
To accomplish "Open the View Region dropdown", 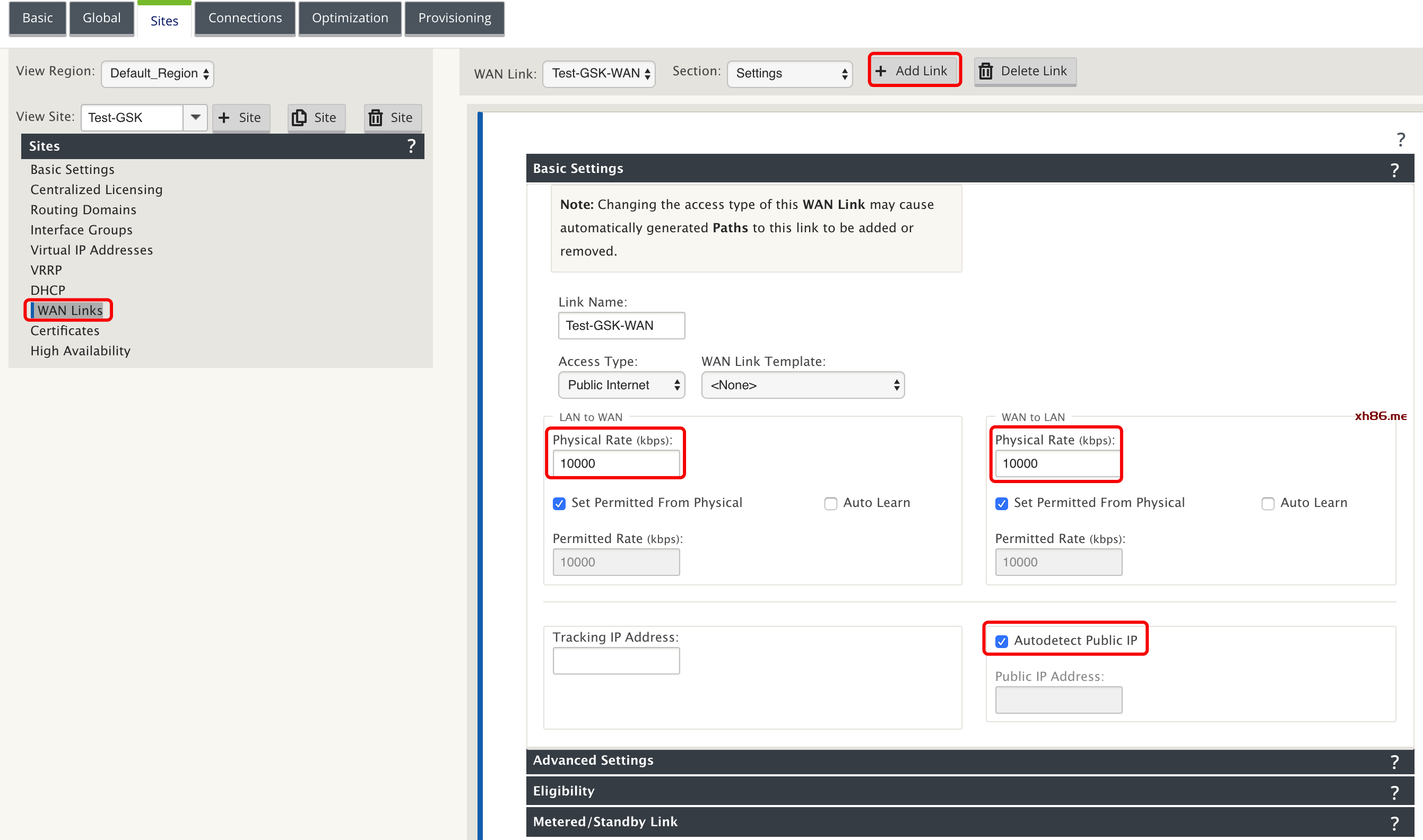I will (158, 74).
